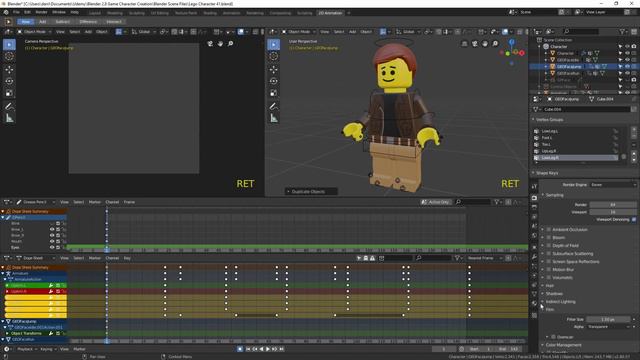Image resolution: width=640 pixels, height=360 pixels.
Task: Click the zoom magnifier icon in right viewport
Action: tap(495, 43)
